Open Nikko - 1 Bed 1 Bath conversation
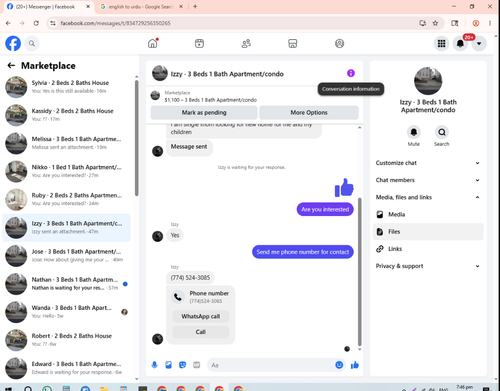 pos(67,171)
